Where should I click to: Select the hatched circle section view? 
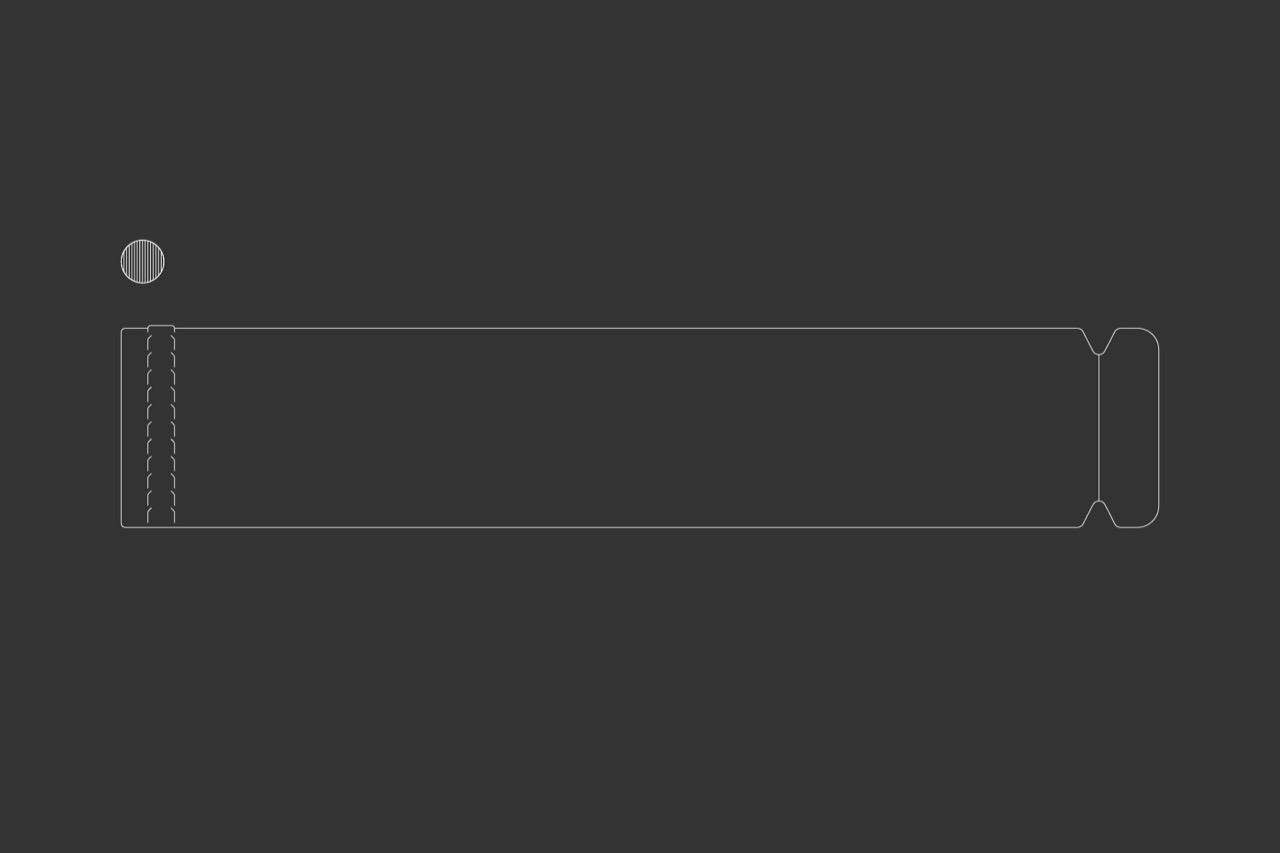(142, 262)
